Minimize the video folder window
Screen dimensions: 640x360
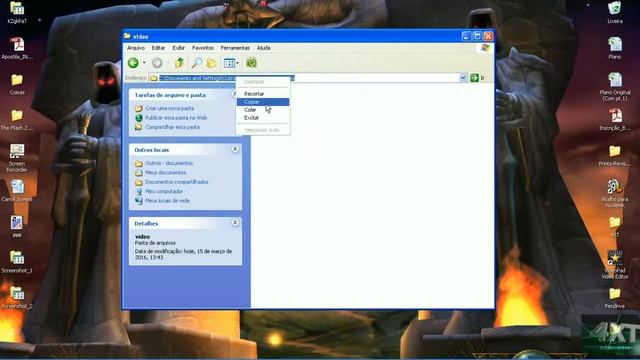click(467, 36)
